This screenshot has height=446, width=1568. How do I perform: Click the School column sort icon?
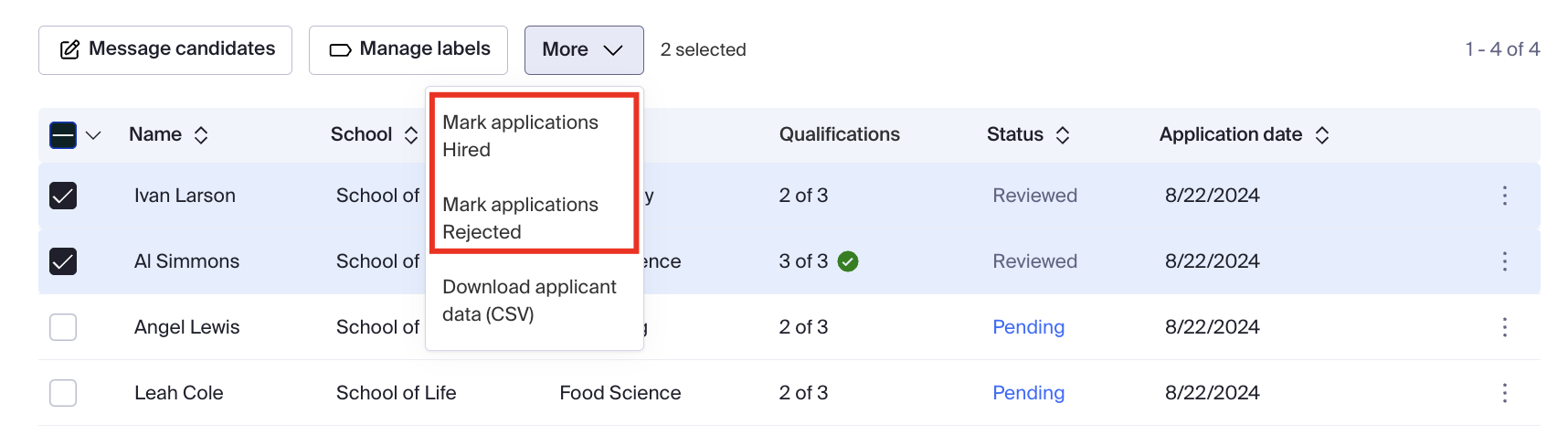pyautogui.click(x=411, y=135)
